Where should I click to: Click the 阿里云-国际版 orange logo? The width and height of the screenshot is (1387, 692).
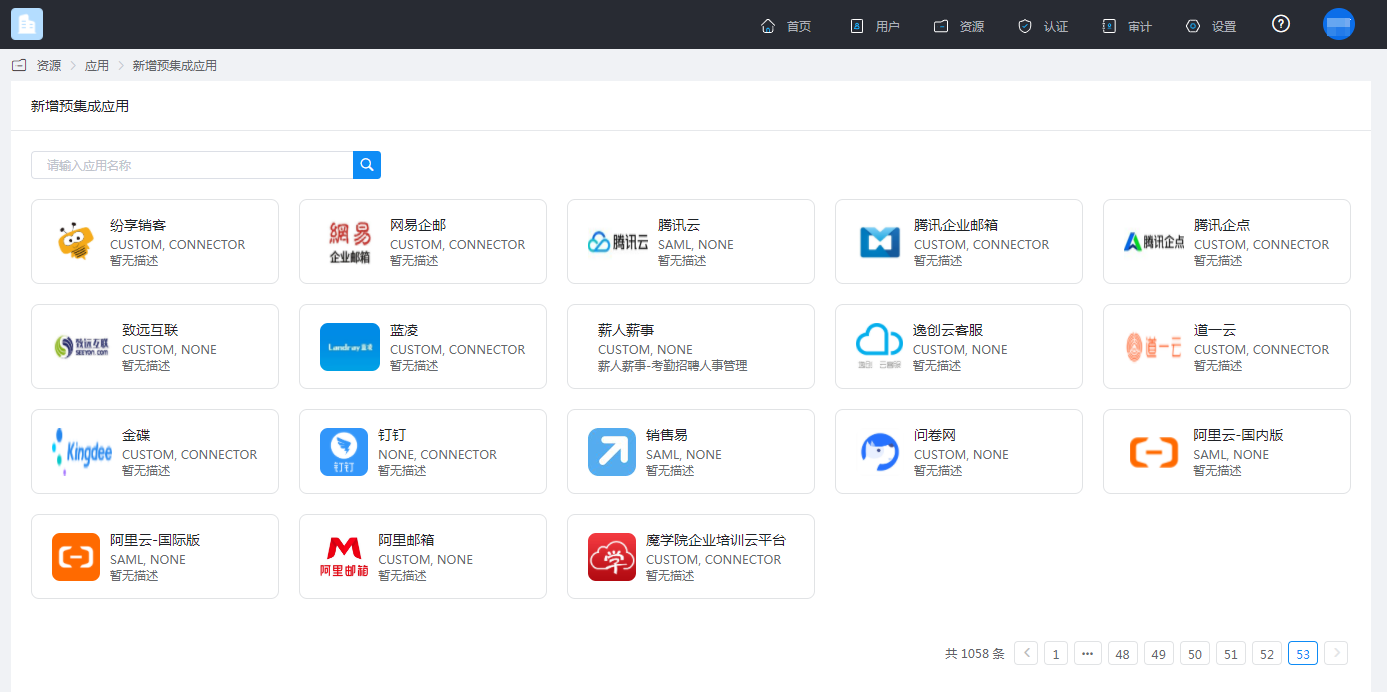pos(76,557)
